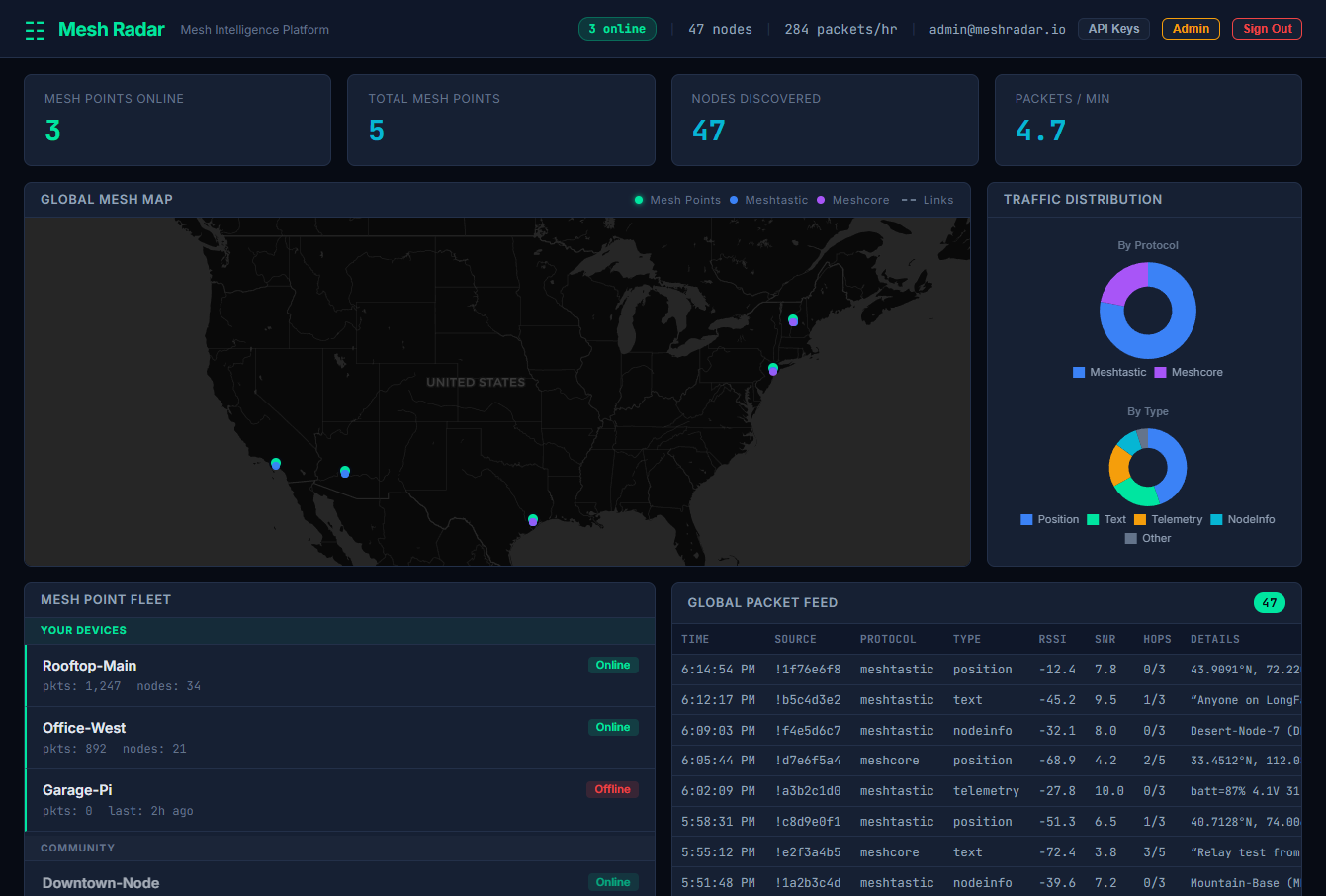Click the Sign Out button
This screenshot has width=1326, height=896.
point(1267,29)
